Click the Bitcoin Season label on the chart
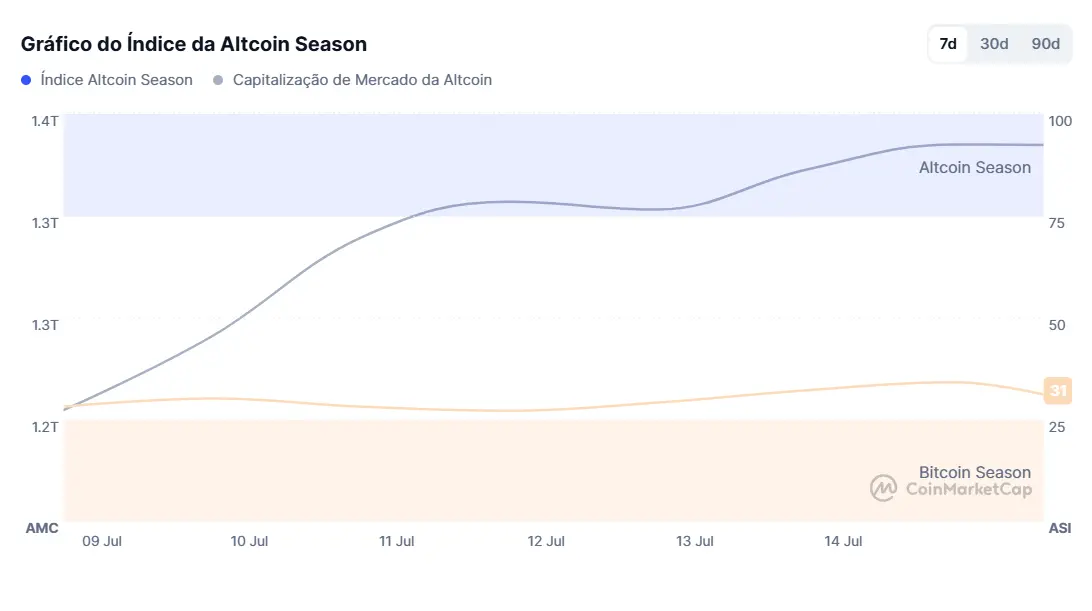Image resolution: width=1092 pixels, height=611 pixels. coord(975,472)
